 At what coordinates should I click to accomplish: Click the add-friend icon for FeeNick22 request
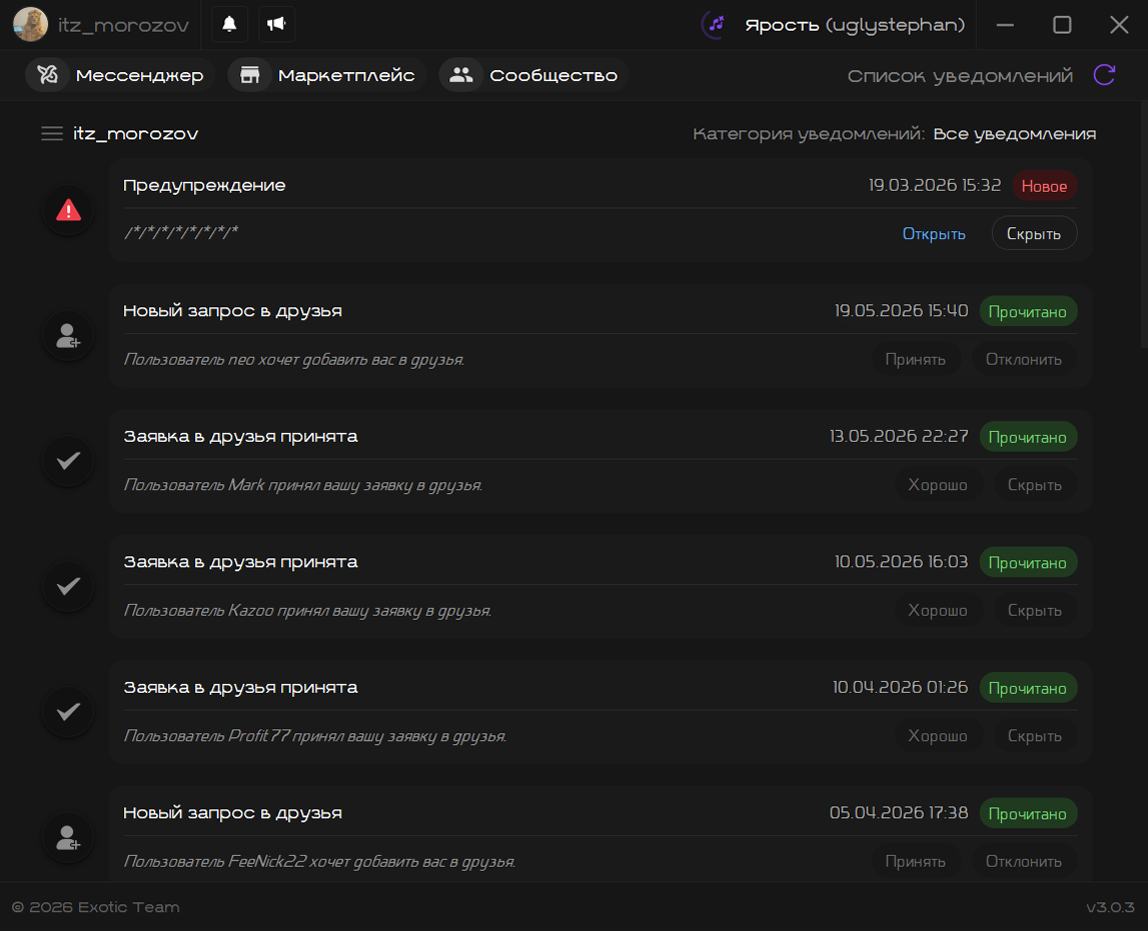[x=68, y=837]
